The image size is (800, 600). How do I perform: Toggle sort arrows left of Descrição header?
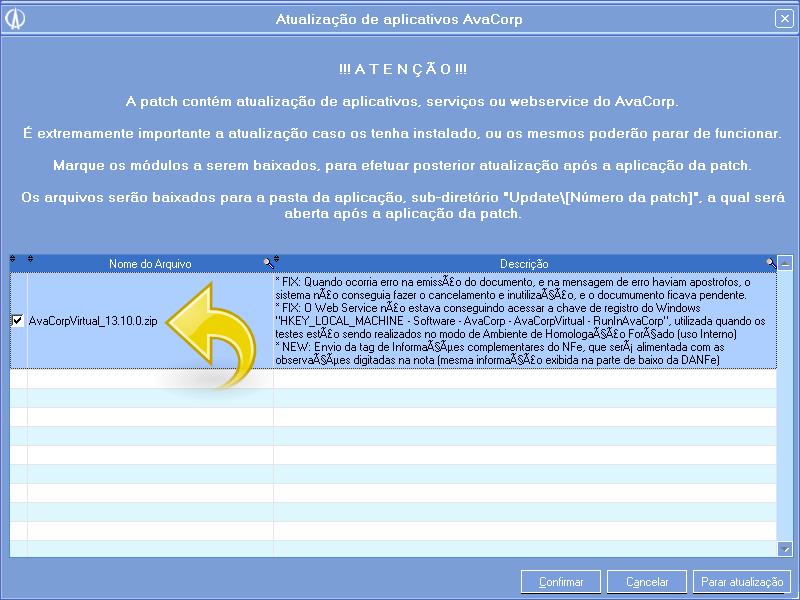coord(277,259)
